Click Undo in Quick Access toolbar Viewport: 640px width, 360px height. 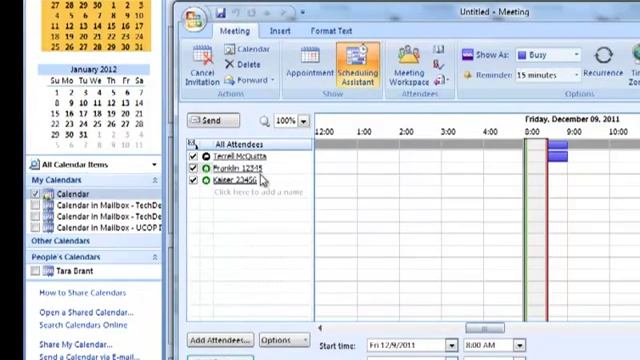[x=236, y=13]
